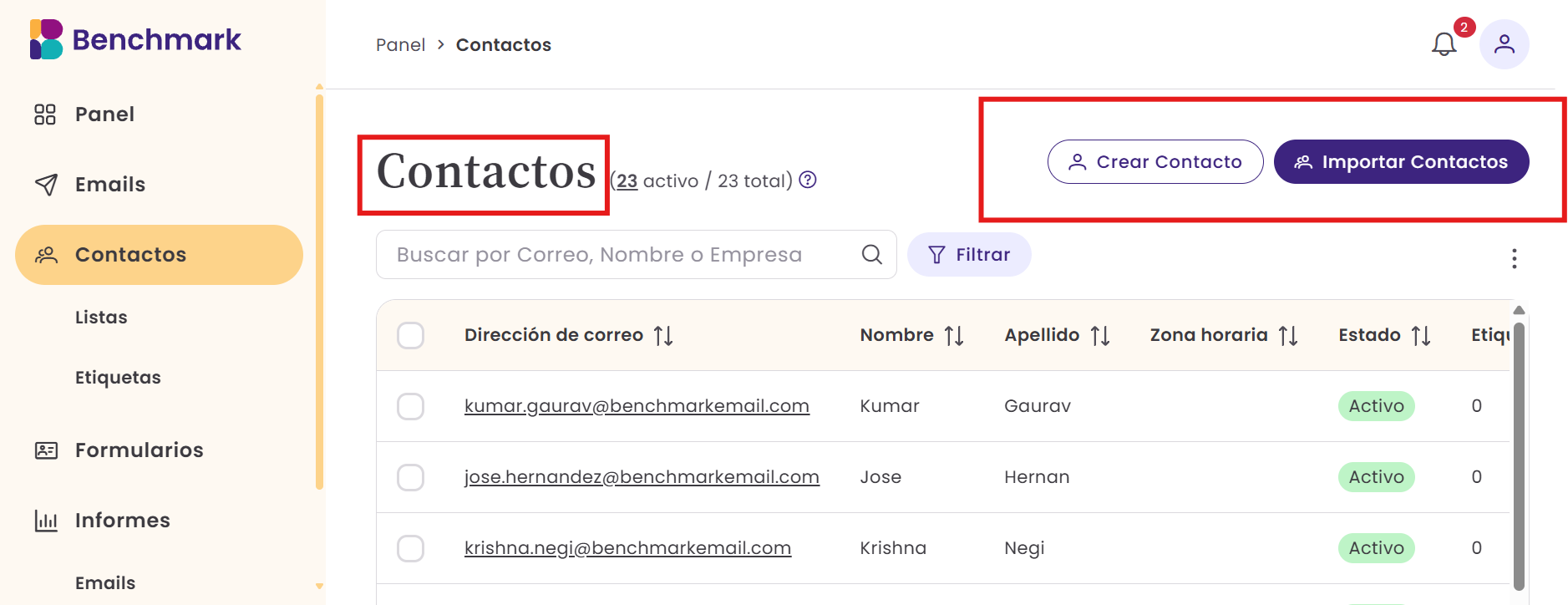Click the Importar Contactos button

(1401, 162)
